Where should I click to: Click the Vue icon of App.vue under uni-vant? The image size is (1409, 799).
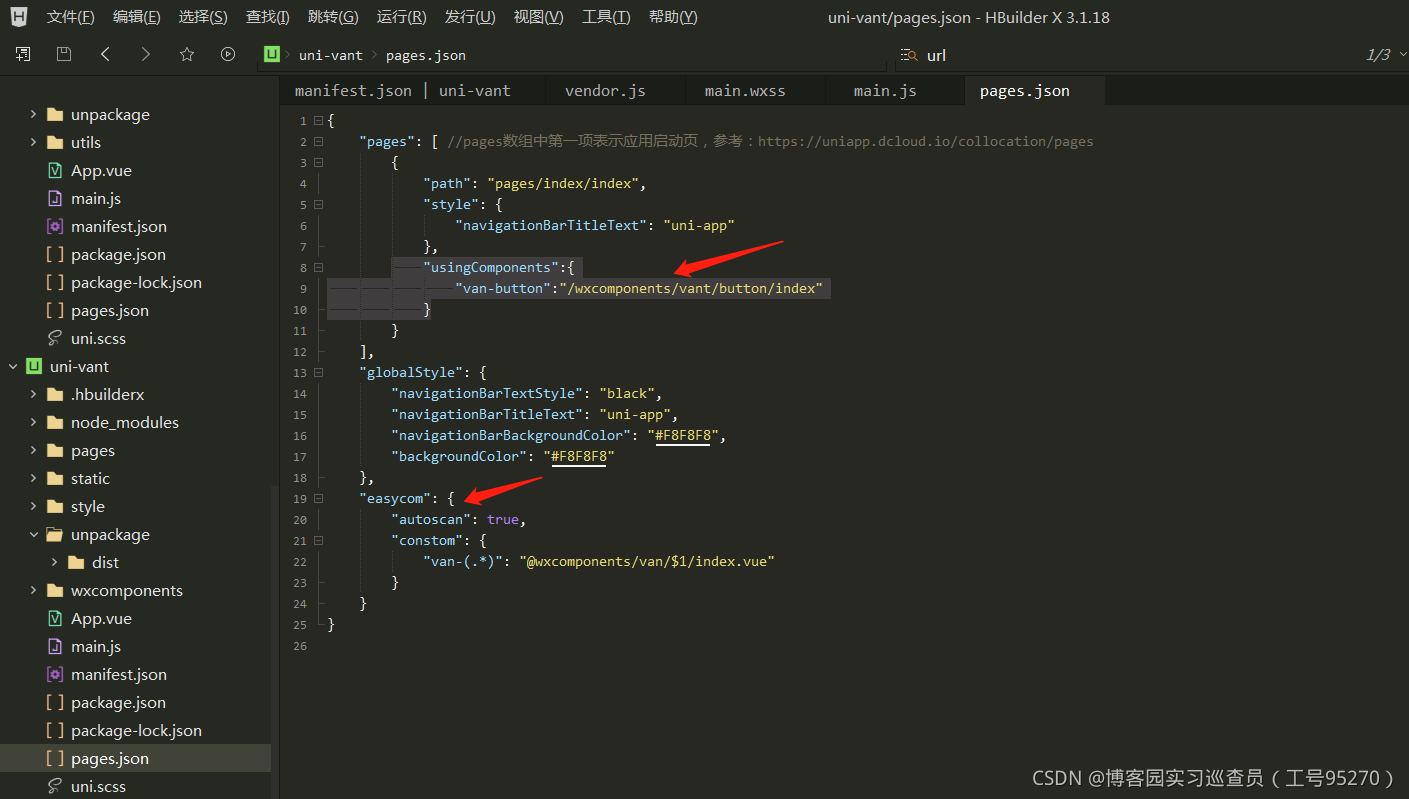tap(55, 618)
